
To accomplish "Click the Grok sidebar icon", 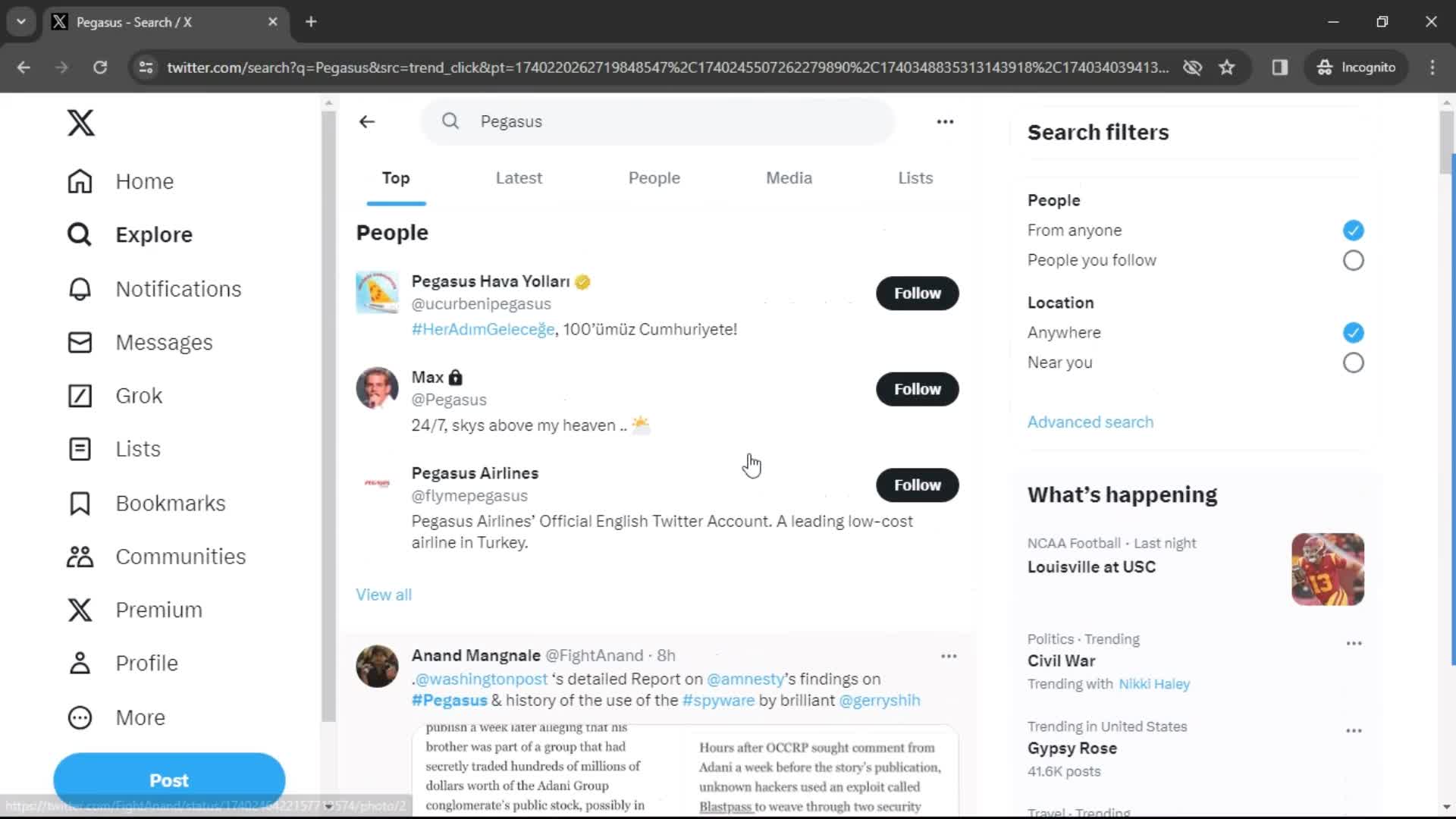I will coord(78,395).
